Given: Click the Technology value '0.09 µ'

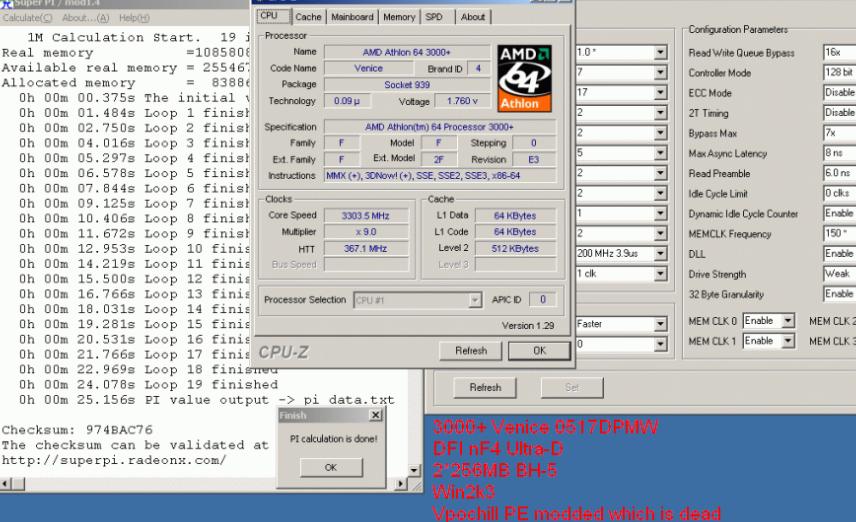Looking at the screenshot, I should point(347,101).
